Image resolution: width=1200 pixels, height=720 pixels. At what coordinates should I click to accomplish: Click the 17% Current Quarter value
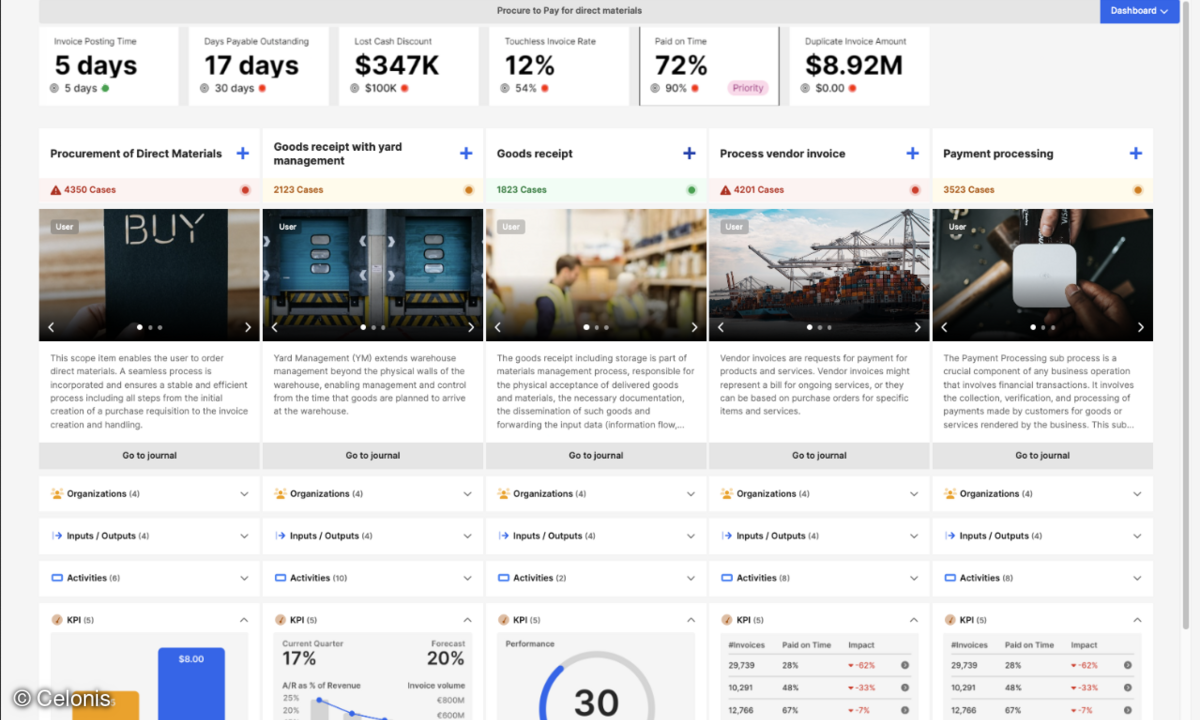[x=299, y=658]
